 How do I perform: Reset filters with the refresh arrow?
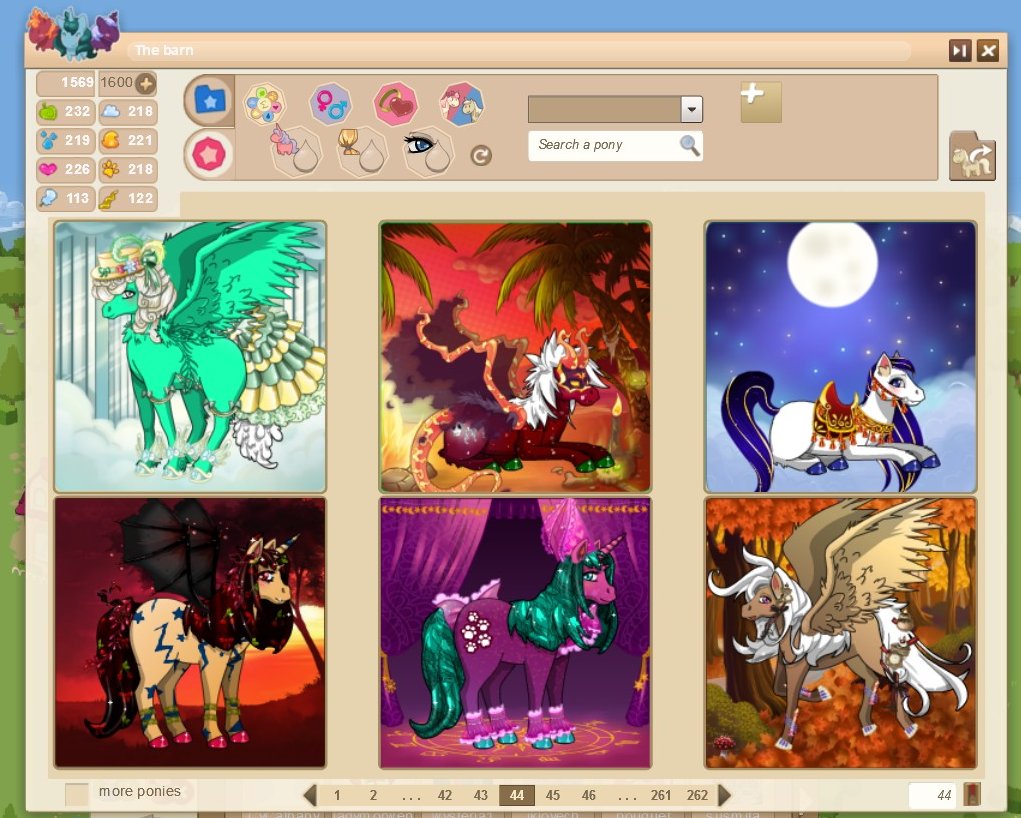click(481, 156)
